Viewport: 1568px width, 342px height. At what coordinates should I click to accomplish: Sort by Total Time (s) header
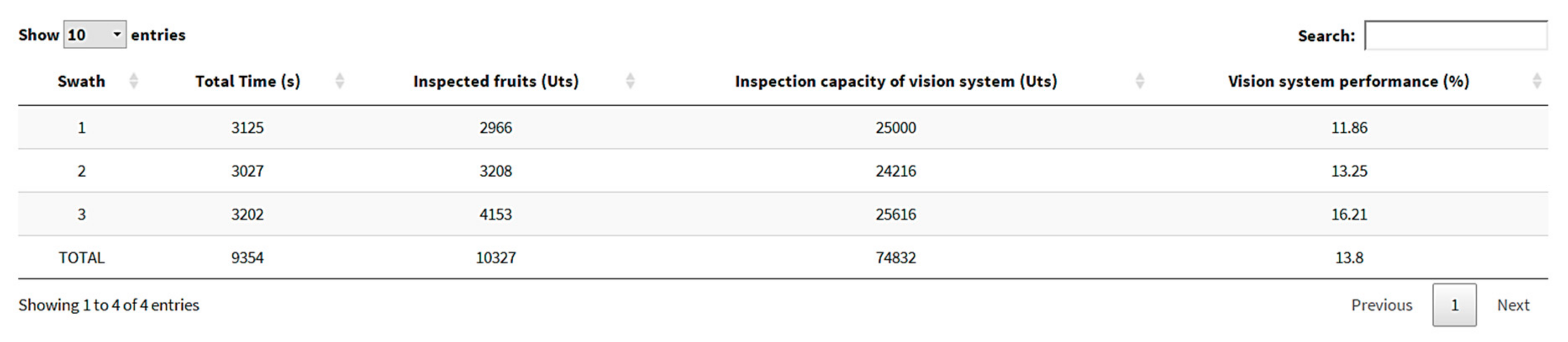tap(247, 81)
